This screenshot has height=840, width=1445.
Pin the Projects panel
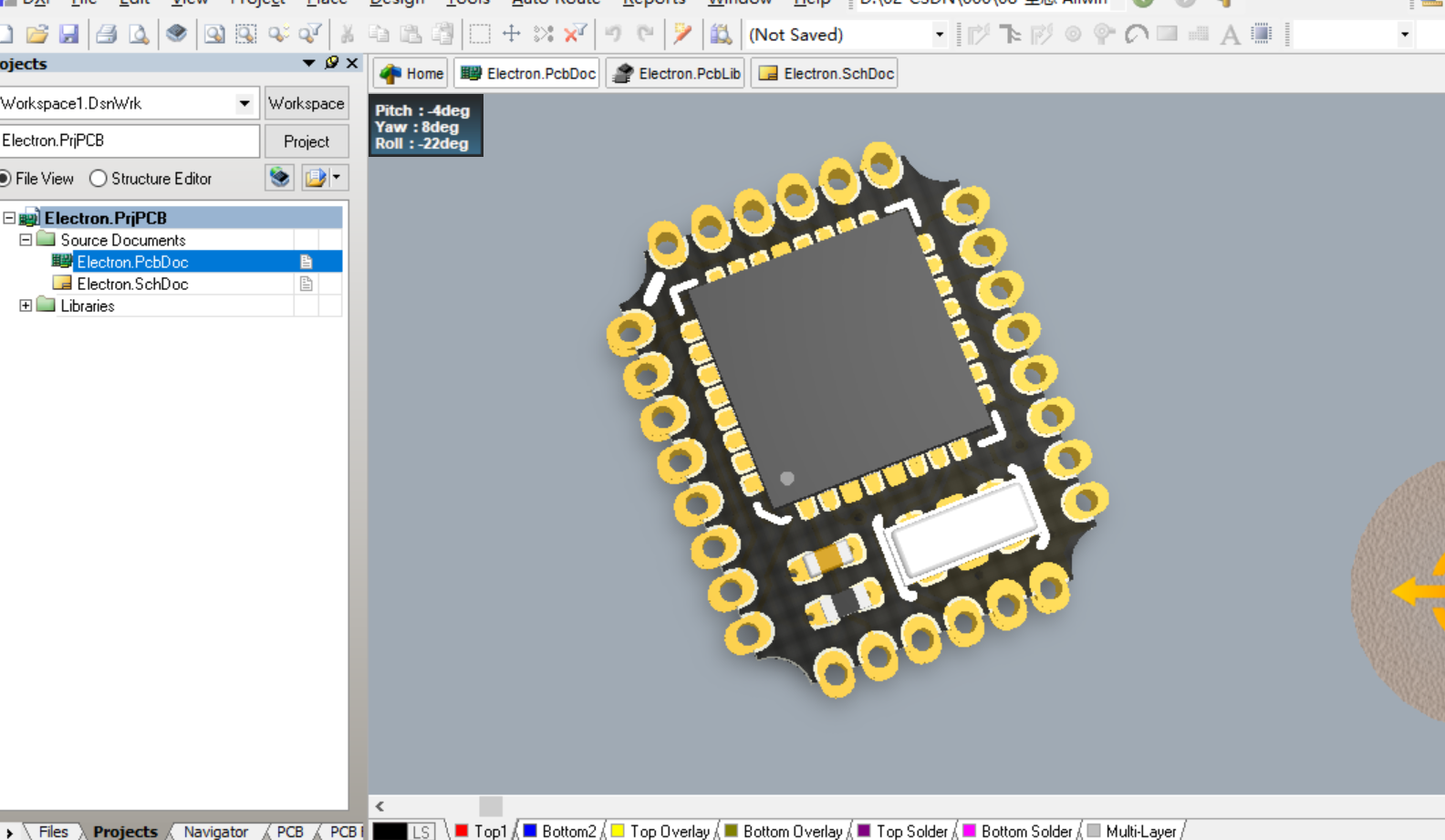pyautogui.click(x=331, y=63)
